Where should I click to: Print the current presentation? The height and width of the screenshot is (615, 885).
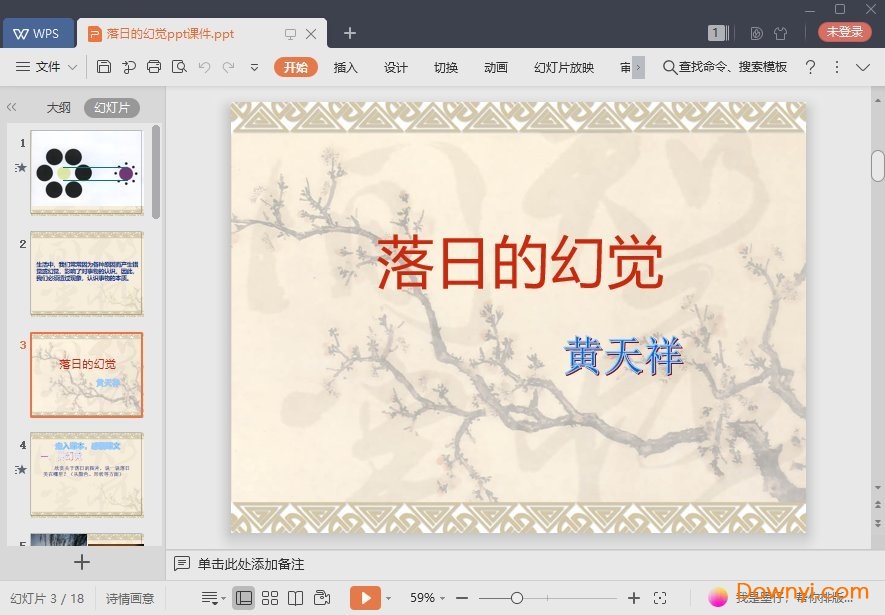[x=154, y=67]
